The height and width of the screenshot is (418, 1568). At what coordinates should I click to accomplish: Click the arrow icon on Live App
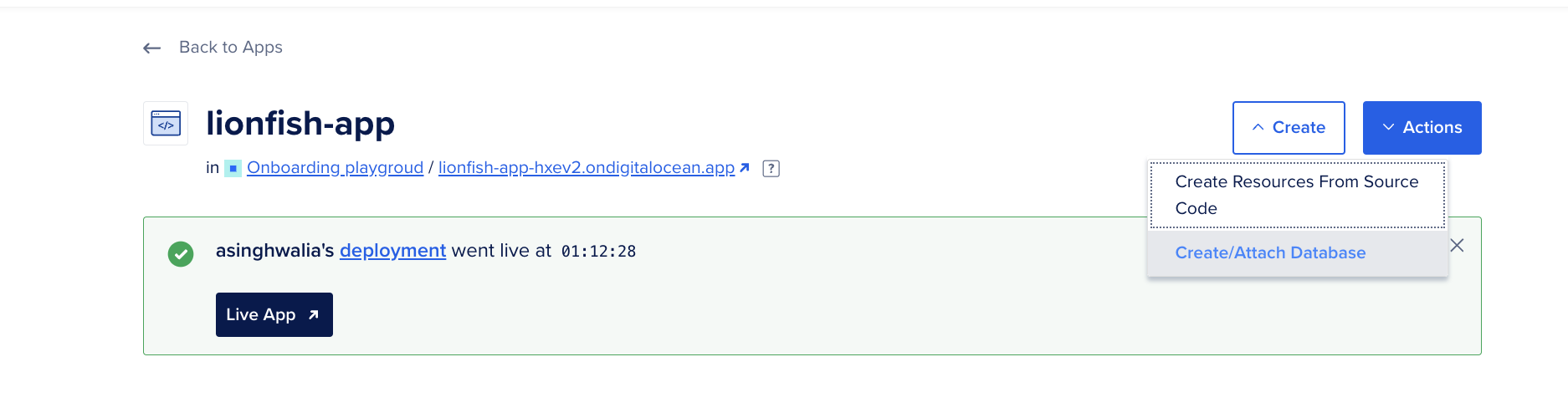tap(314, 315)
